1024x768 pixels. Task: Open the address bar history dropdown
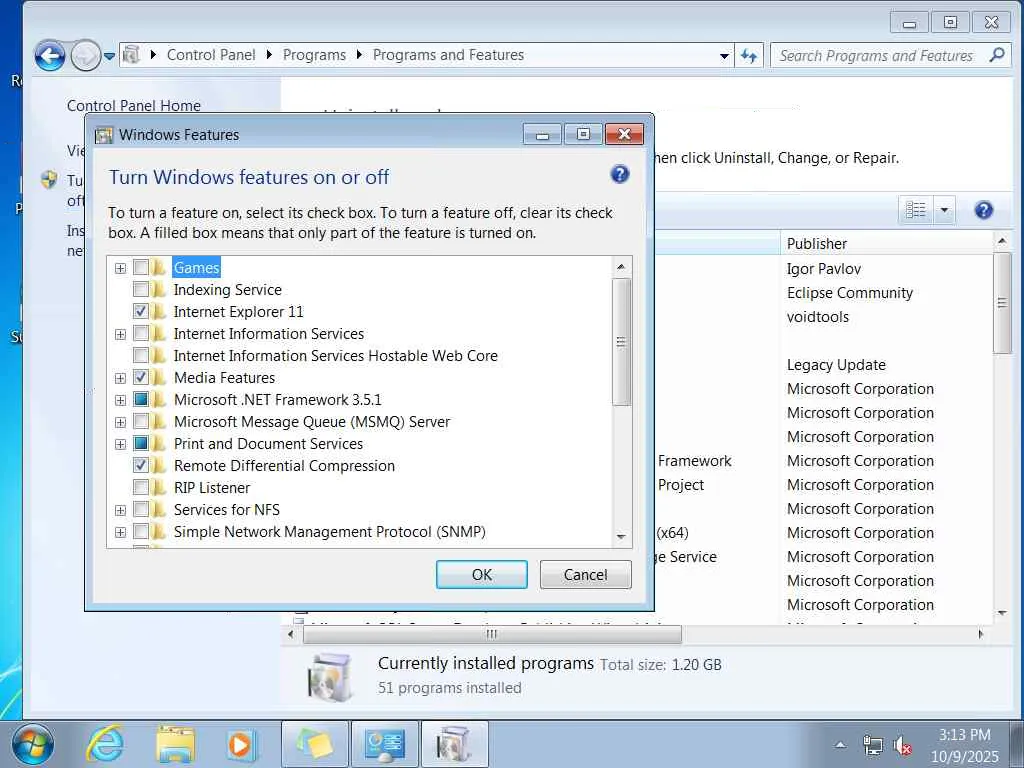point(724,56)
